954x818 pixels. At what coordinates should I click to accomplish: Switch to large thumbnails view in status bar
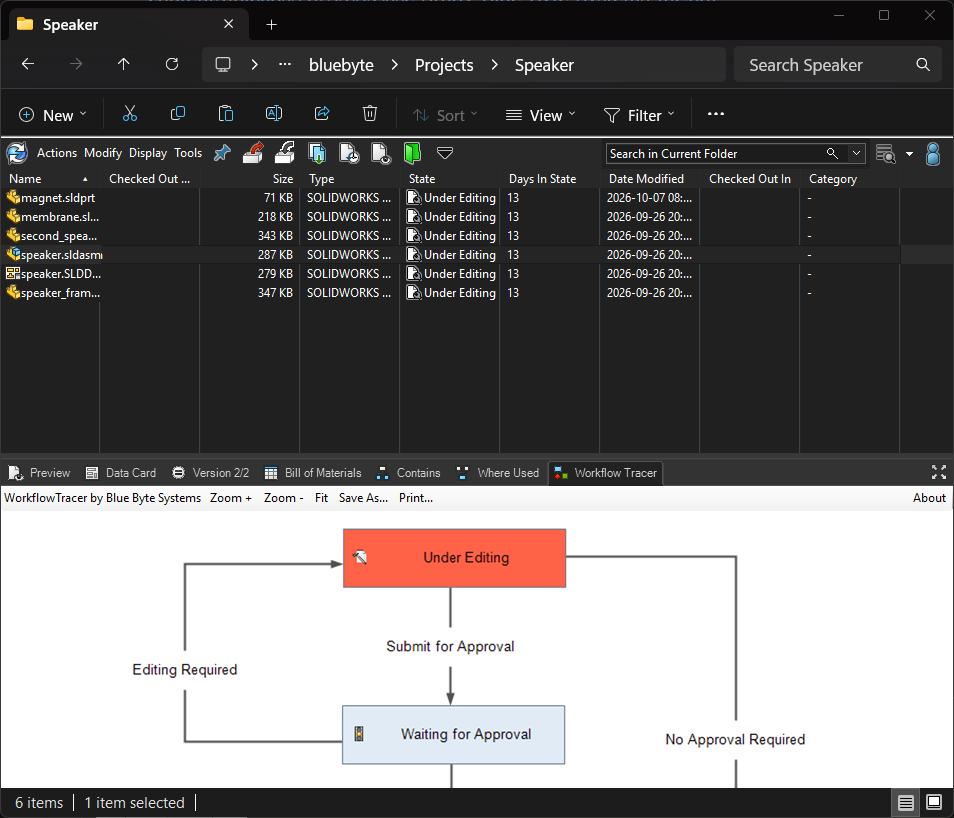pyautogui.click(x=934, y=803)
